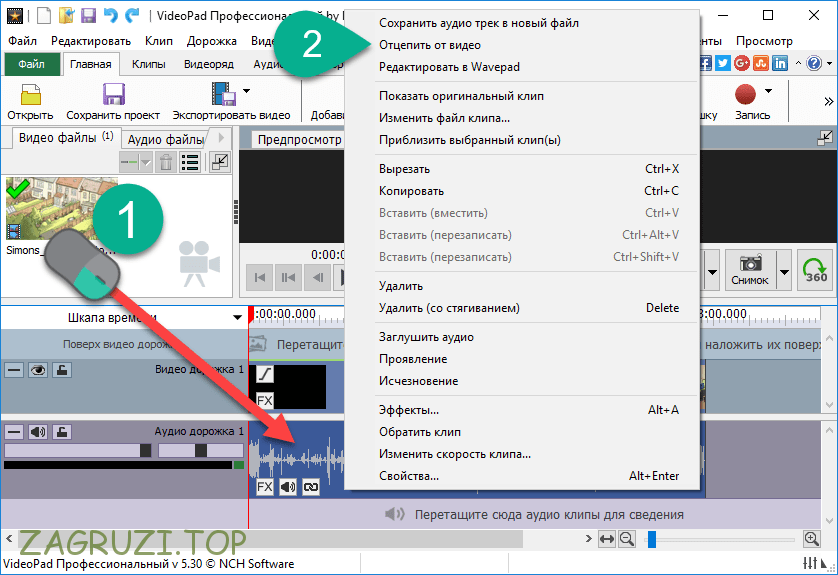
Task: Open the Аудио файлы tab
Action: pyautogui.click(x=166, y=140)
